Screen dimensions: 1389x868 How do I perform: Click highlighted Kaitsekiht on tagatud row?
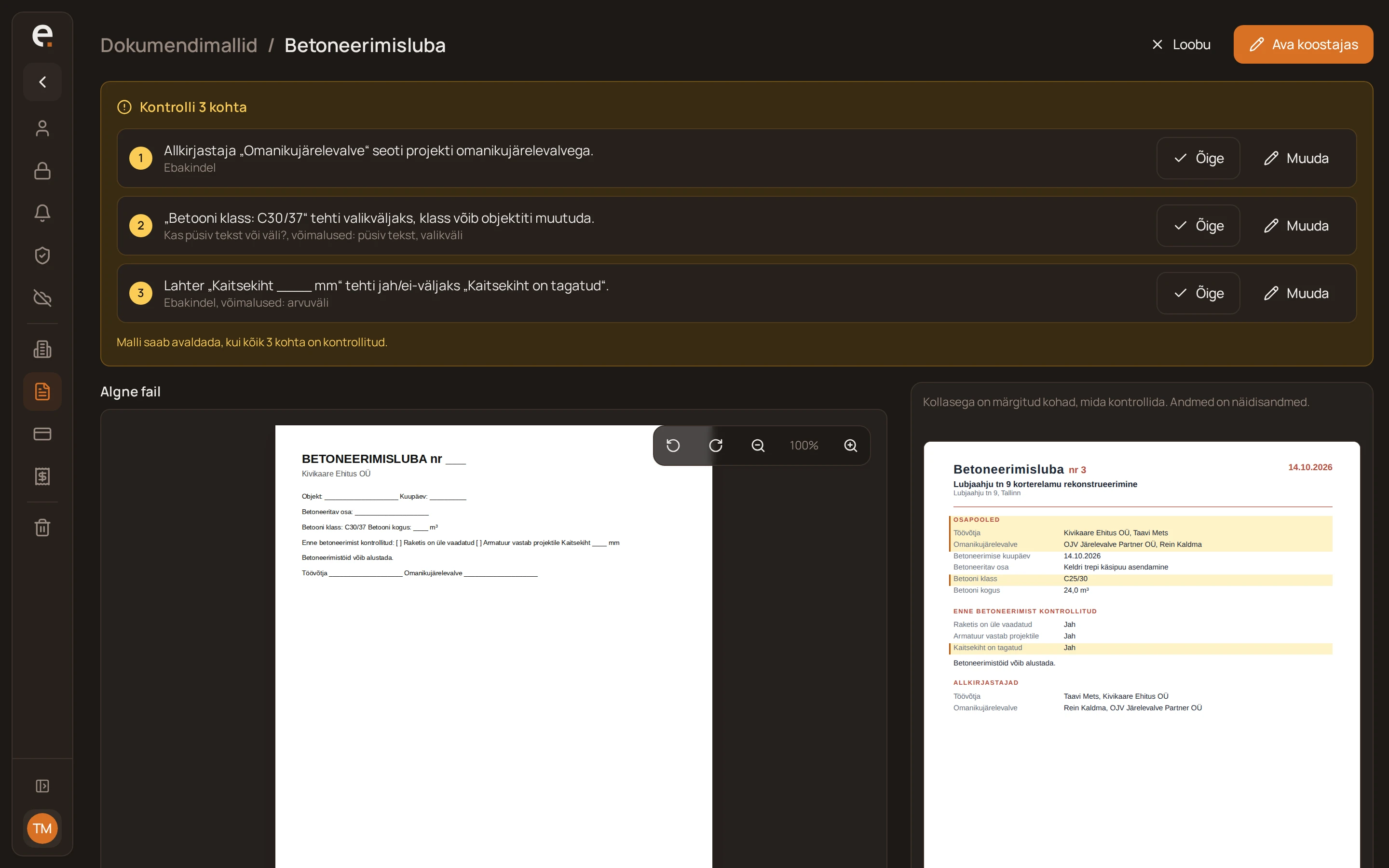tap(1141, 648)
